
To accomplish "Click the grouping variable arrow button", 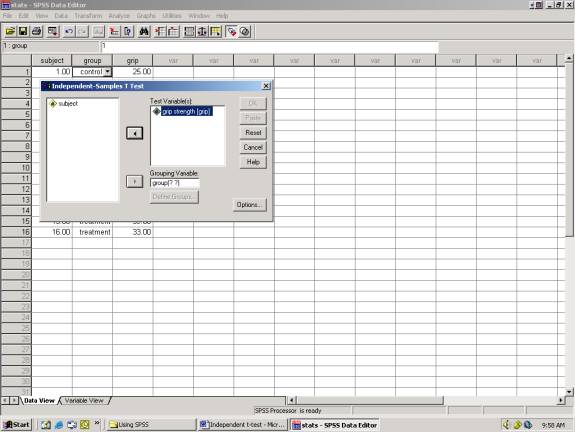I will [x=135, y=182].
